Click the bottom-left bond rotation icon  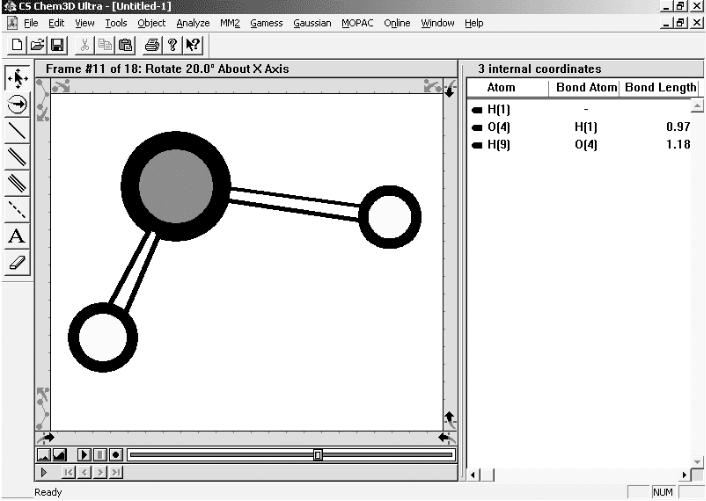[x=42, y=408]
